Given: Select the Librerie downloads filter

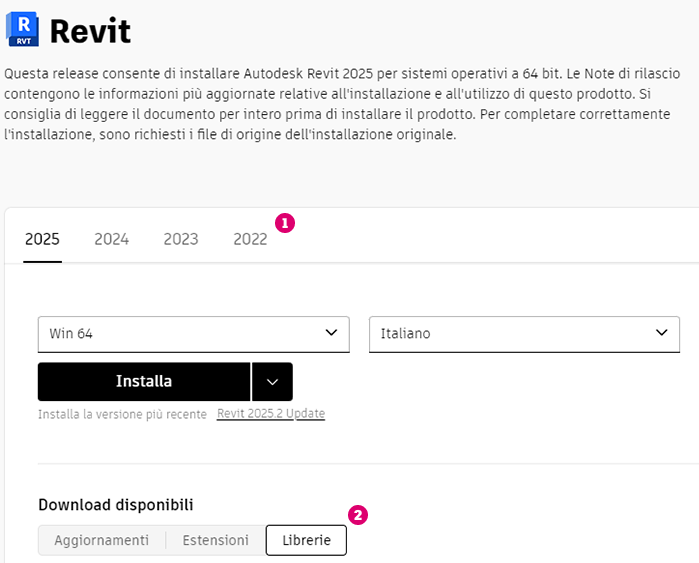Looking at the screenshot, I should (x=306, y=541).
